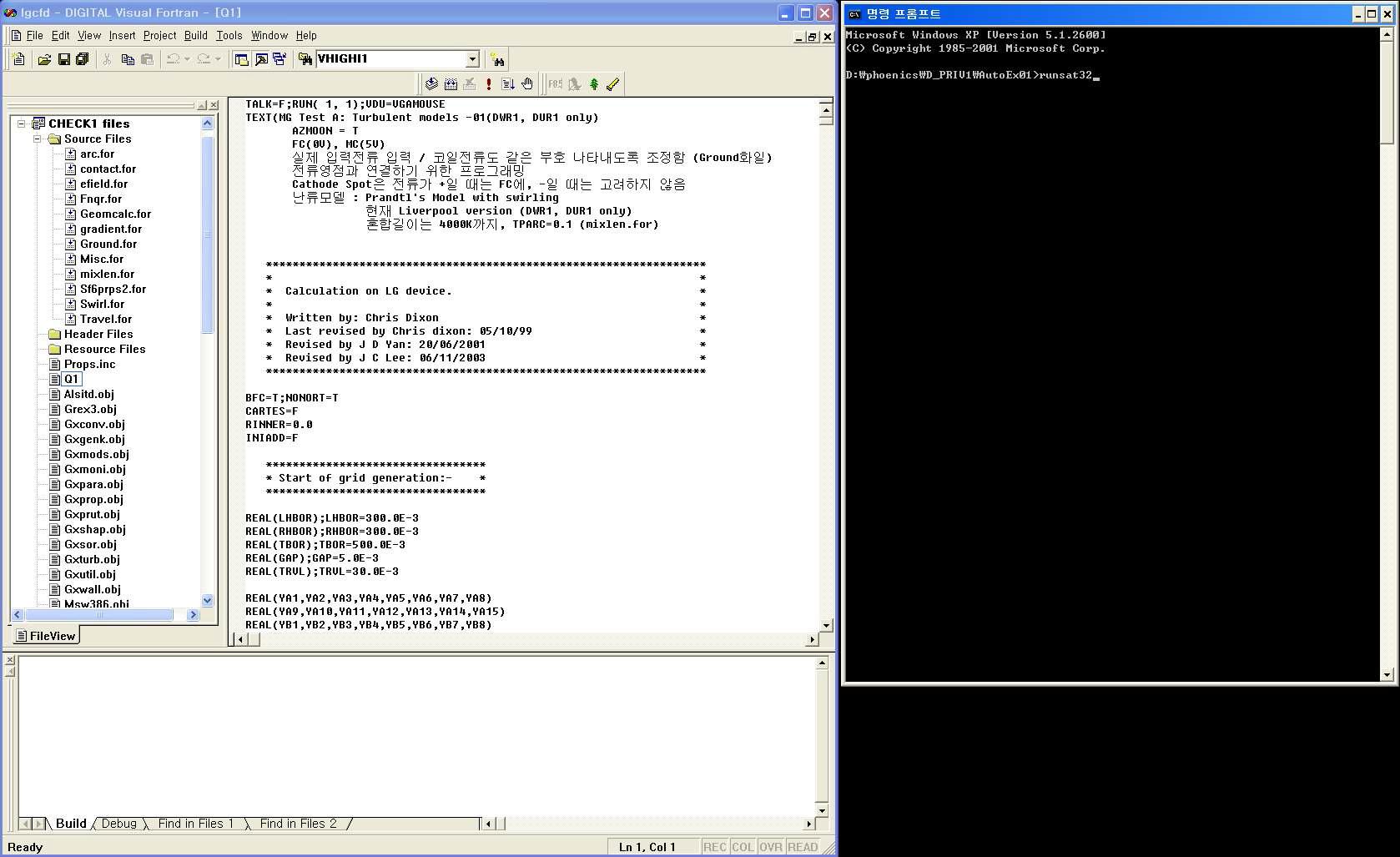Close the output pane with X button

(x=10, y=660)
